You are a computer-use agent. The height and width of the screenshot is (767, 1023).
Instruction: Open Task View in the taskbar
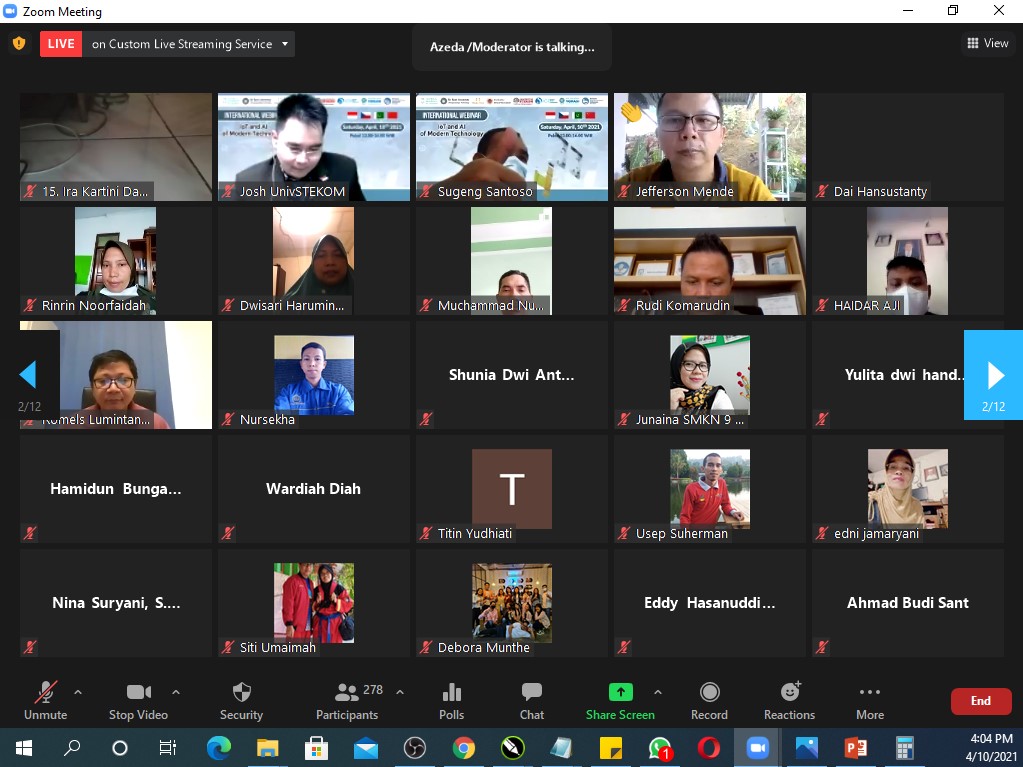pyautogui.click(x=168, y=747)
